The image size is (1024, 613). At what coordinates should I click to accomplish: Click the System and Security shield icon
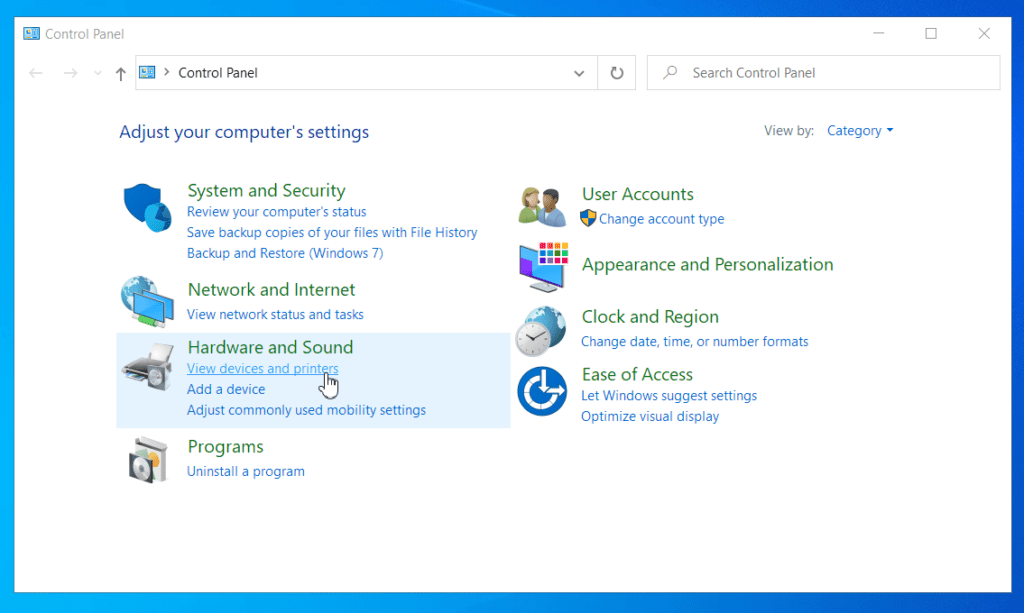point(147,208)
